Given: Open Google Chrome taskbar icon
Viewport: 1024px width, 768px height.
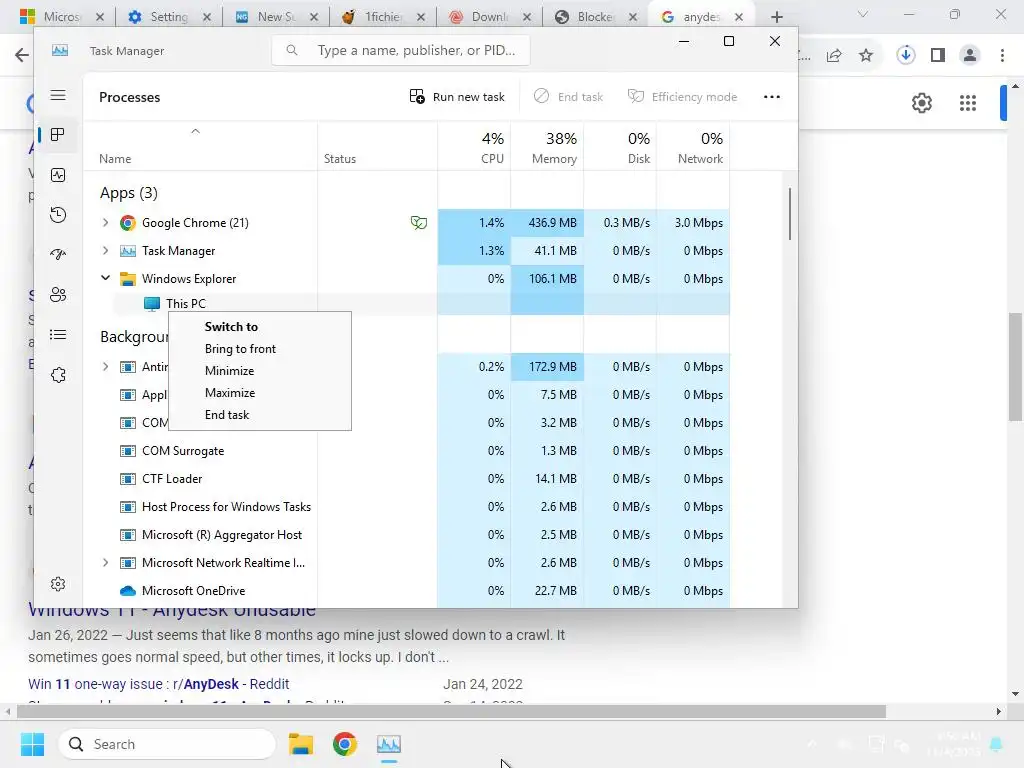Looking at the screenshot, I should (x=345, y=744).
